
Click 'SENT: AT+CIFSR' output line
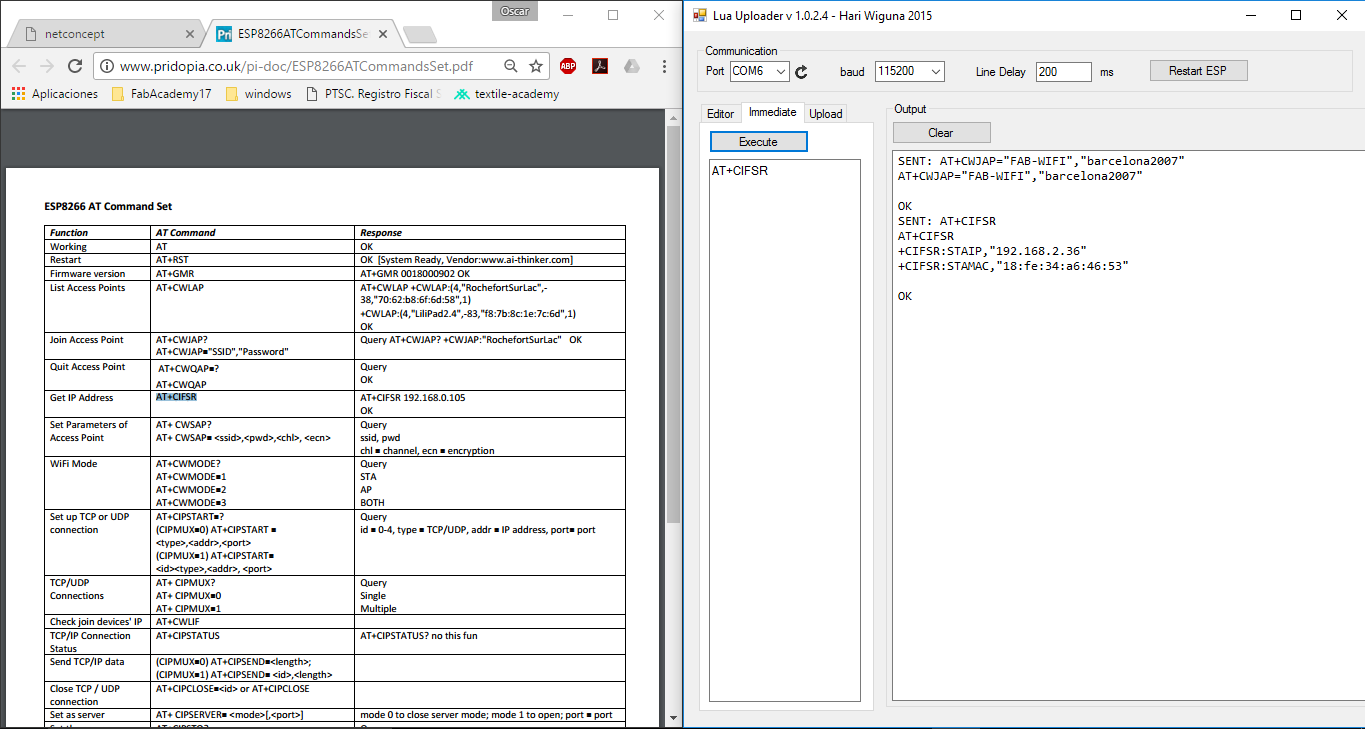point(947,221)
